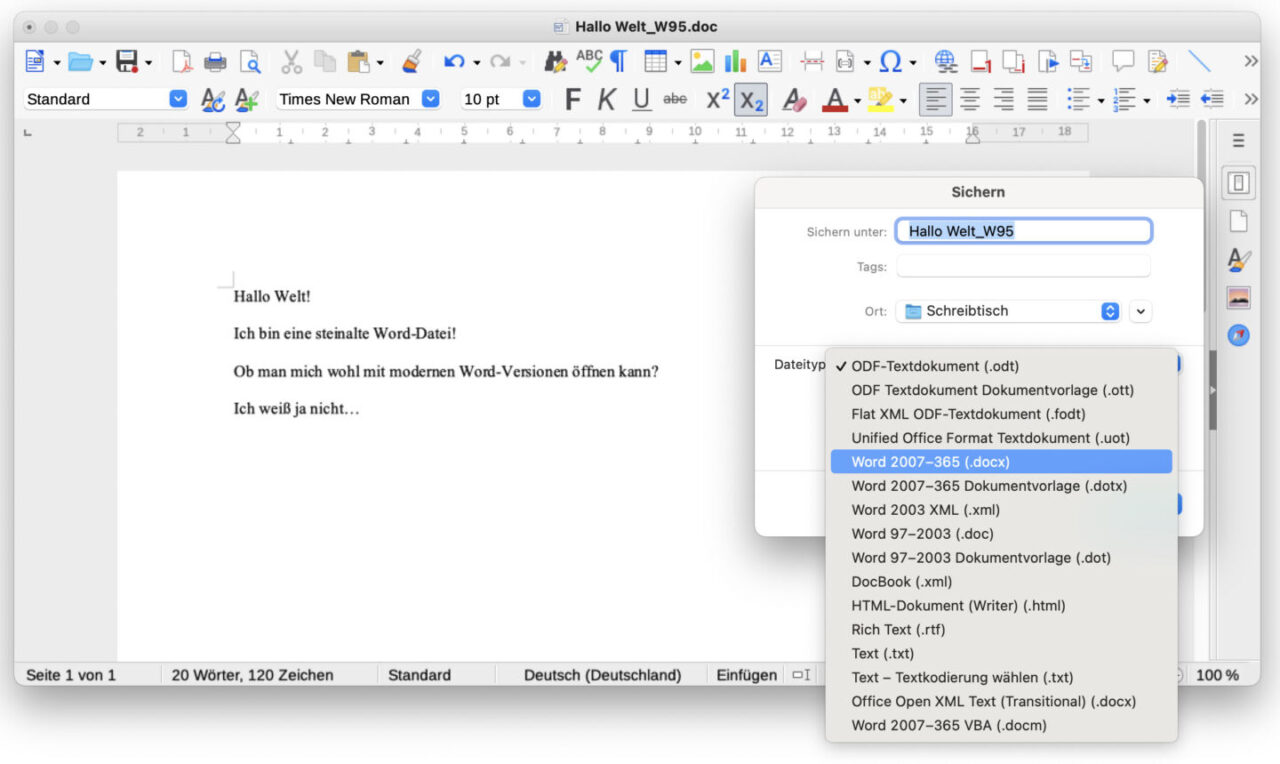Viewport: 1280px width, 764px height.
Task: Insert an image from the toolbar
Action: point(702,61)
